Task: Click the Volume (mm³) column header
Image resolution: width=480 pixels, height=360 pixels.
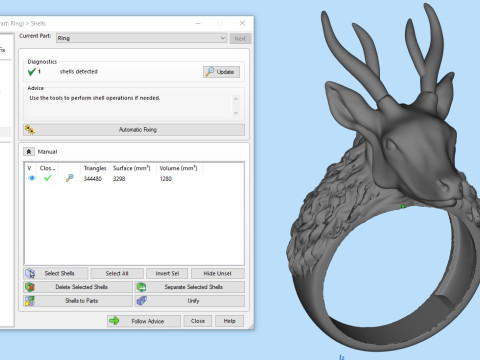Action: [179, 168]
